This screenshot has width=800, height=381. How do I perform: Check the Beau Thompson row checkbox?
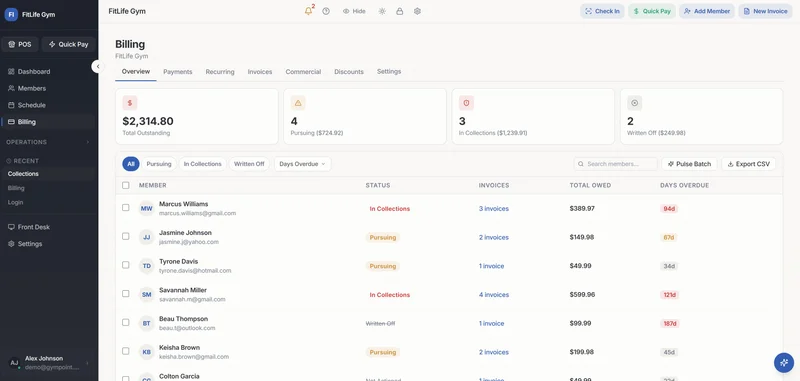click(126, 322)
